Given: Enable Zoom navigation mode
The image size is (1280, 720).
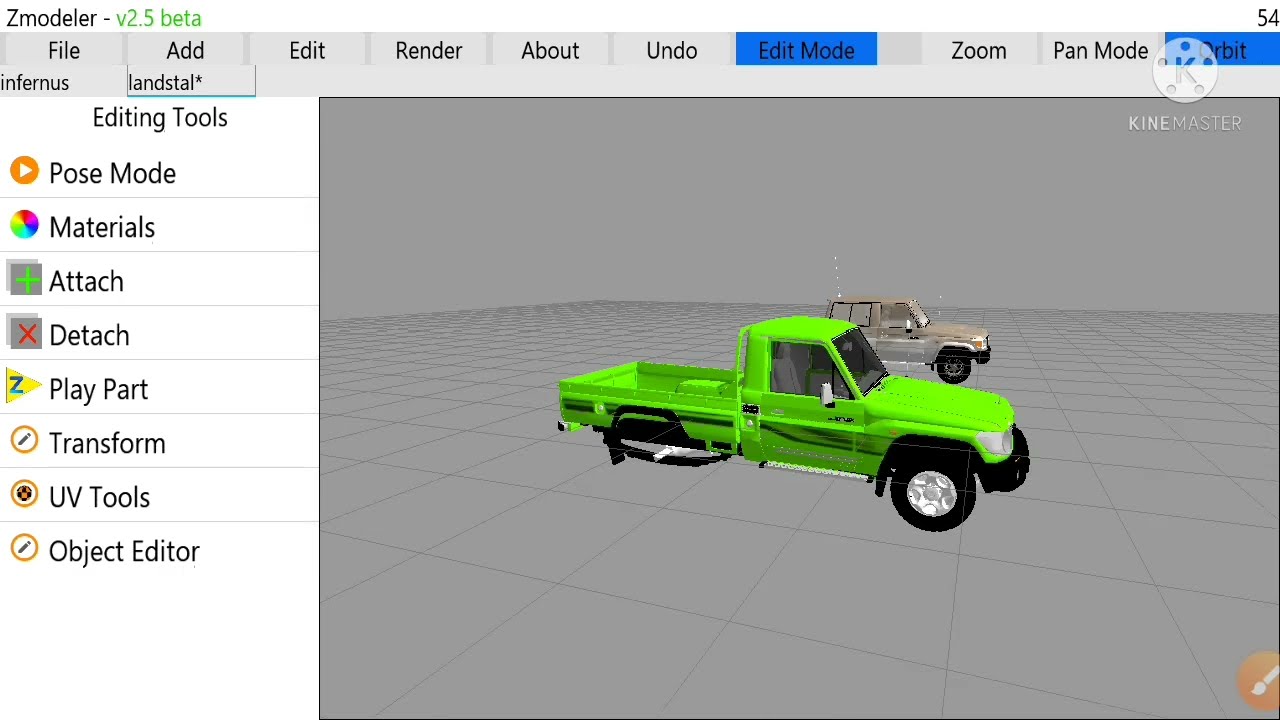Looking at the screenshot, I should (979, 50).
